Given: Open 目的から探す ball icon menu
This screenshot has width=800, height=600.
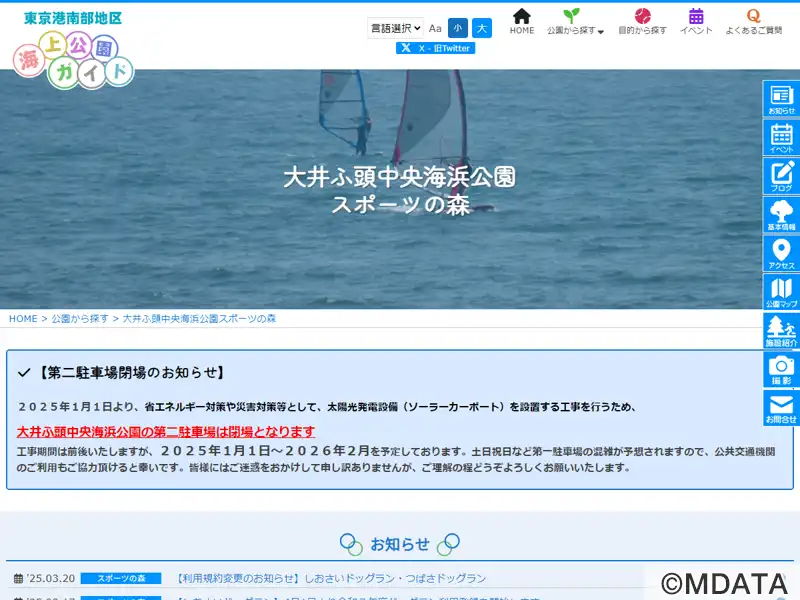Looking at the screenshot, I should click(x=642, y=21).
